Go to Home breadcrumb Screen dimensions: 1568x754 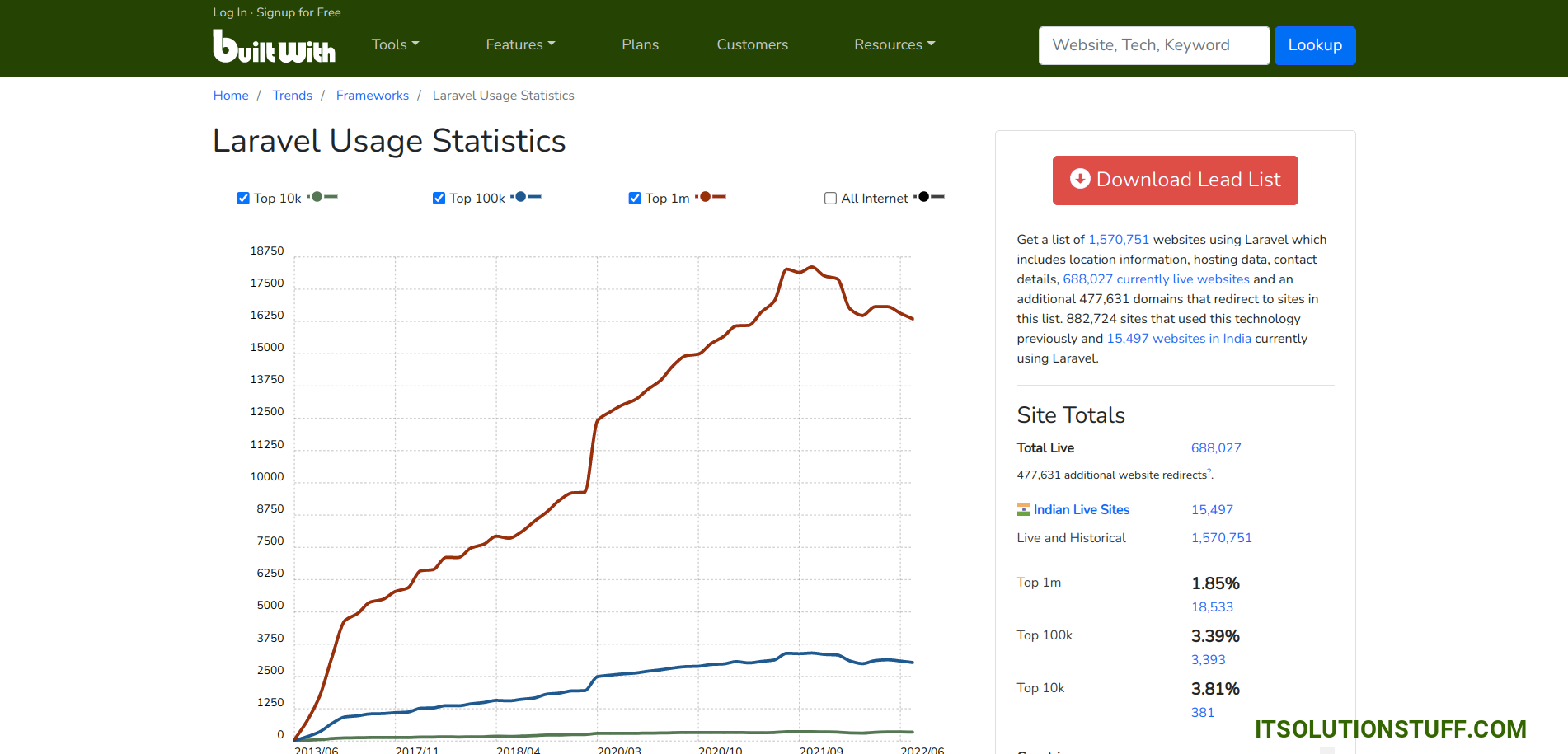[231, 96]
